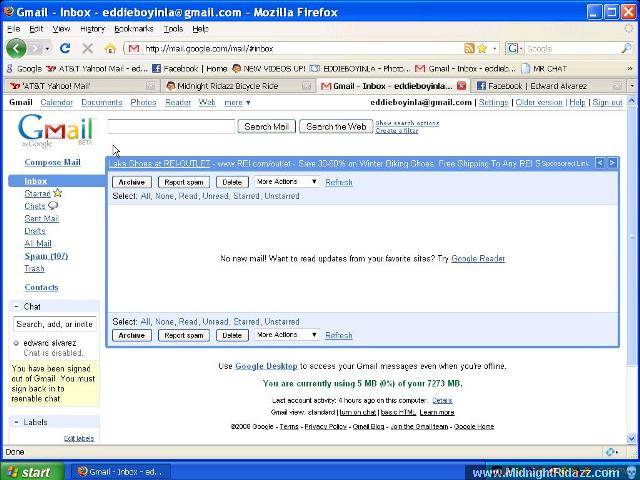Image resolution: width=640 pixels, height=480 pixels.
Task: Open the MR CHAT bookmark
Action: tap(544, 69)
